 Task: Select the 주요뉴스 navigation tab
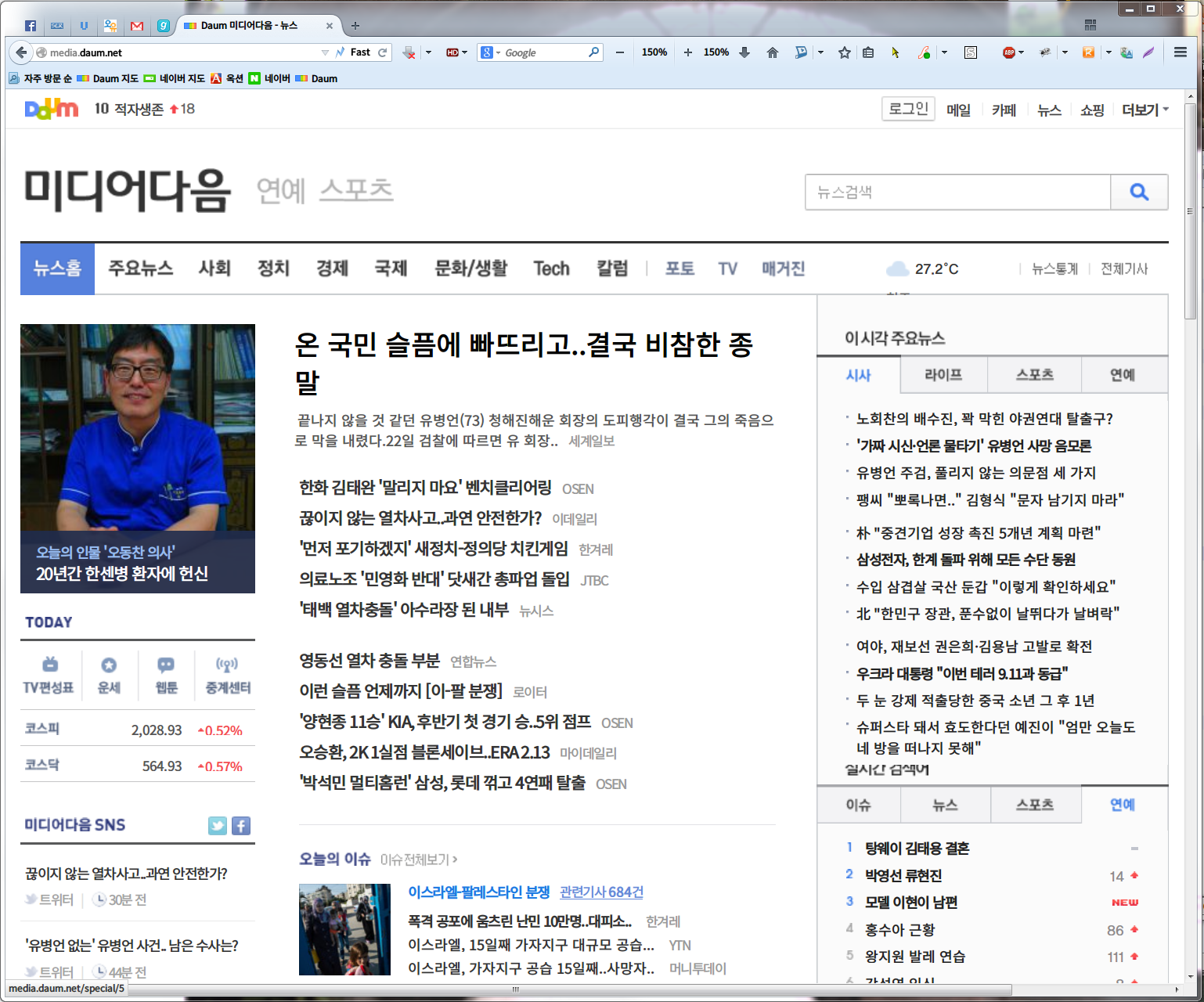(140, 269)
